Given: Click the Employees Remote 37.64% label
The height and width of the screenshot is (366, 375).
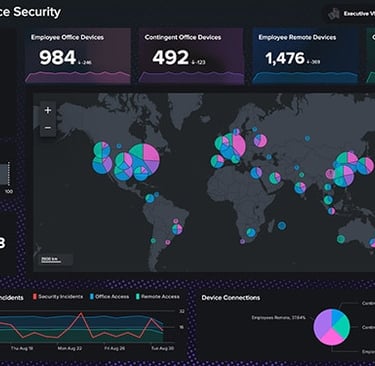Looking at the screenshot, I should point(278,318).
